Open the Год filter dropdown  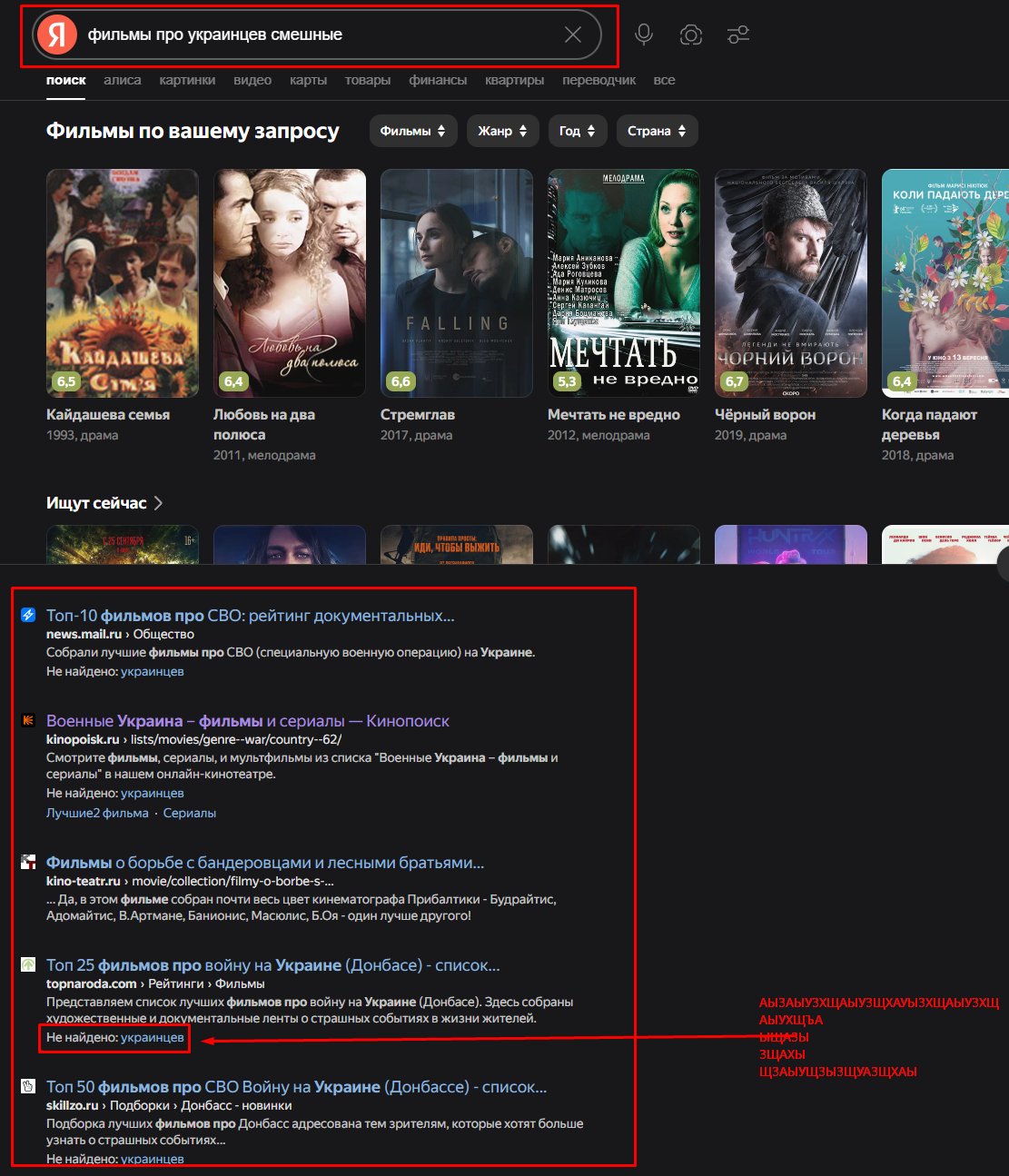tap(577, 131)
